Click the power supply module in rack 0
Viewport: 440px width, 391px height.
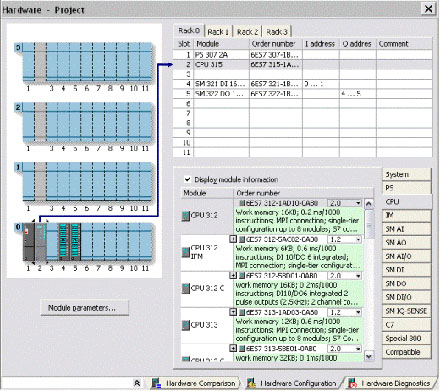tap(29, 242)
